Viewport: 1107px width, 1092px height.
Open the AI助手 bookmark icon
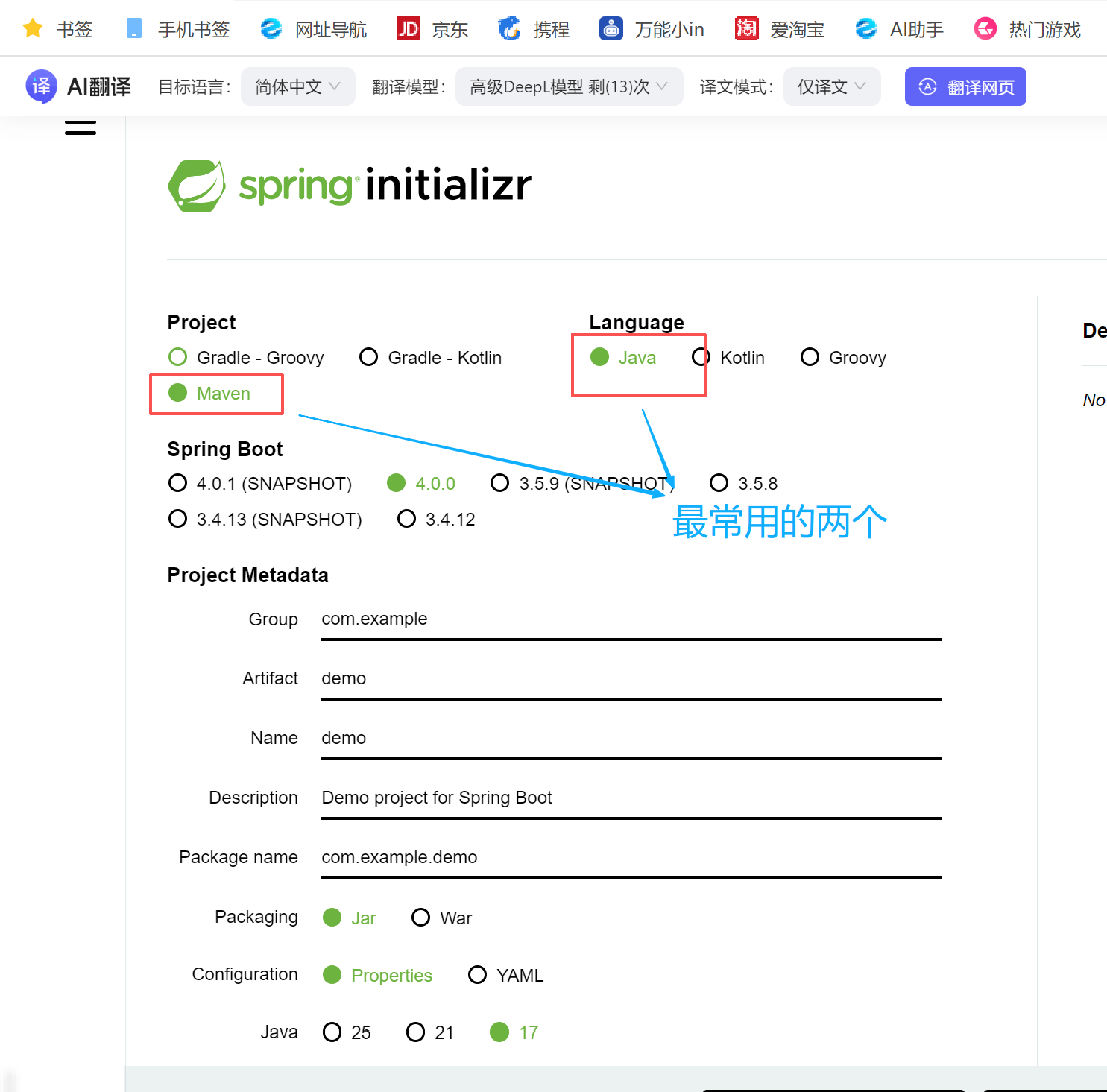[x=866, y=29]
